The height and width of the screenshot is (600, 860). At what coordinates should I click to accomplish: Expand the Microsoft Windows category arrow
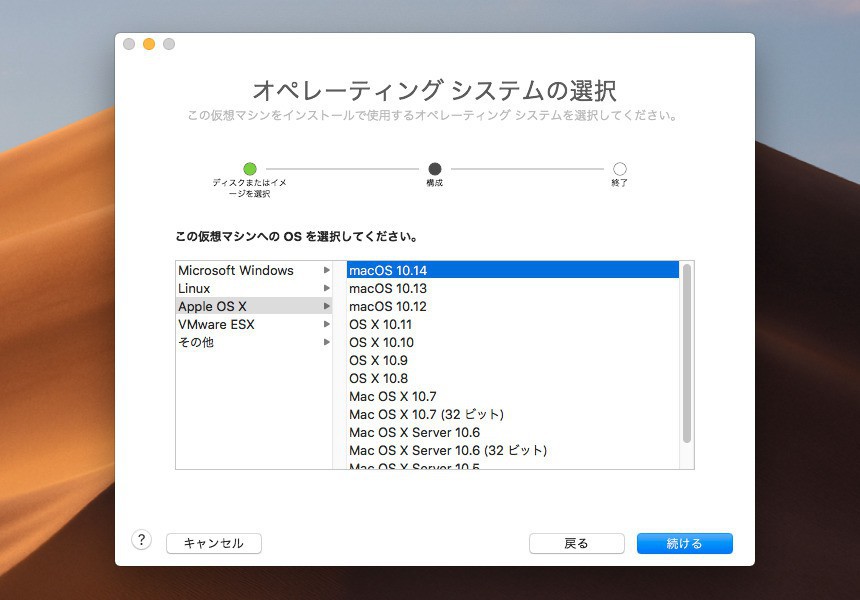click(x=326, y=271)
